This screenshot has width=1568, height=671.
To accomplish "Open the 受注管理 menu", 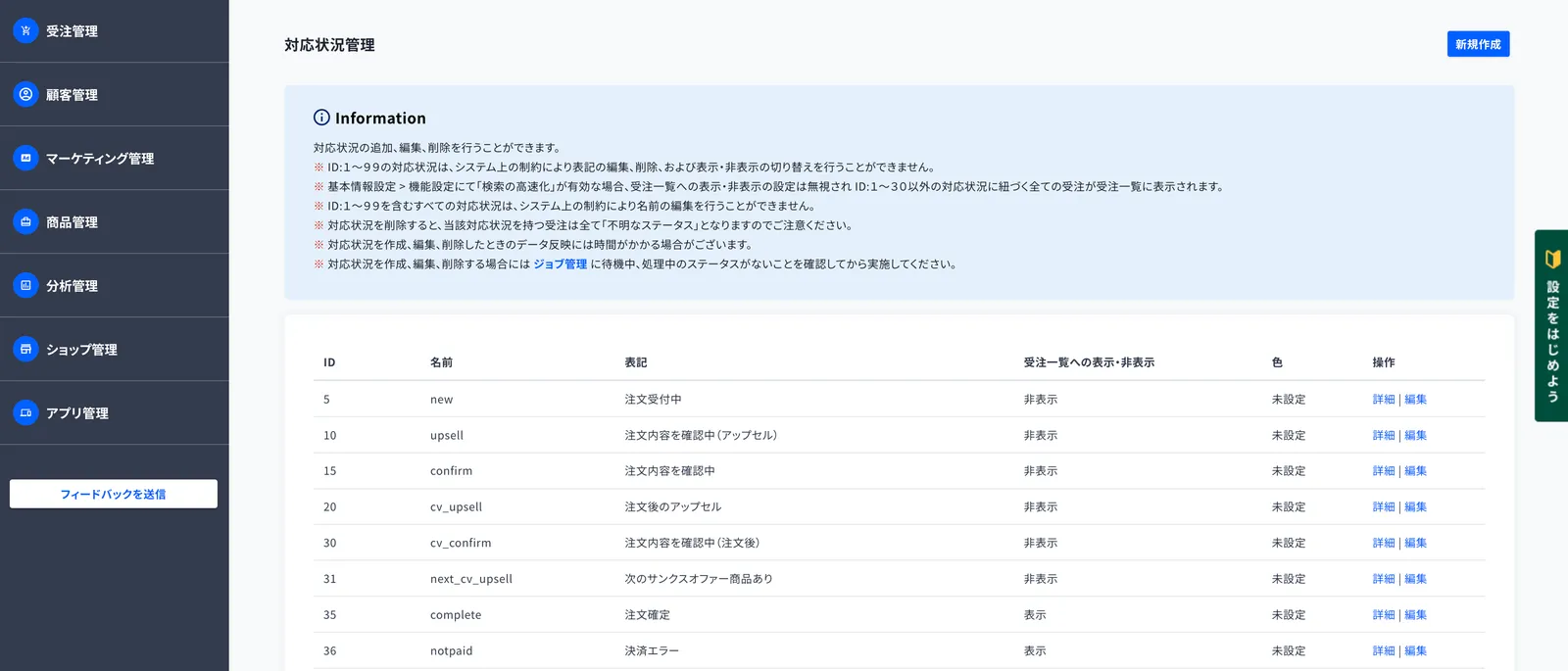I will coord(114,31).
